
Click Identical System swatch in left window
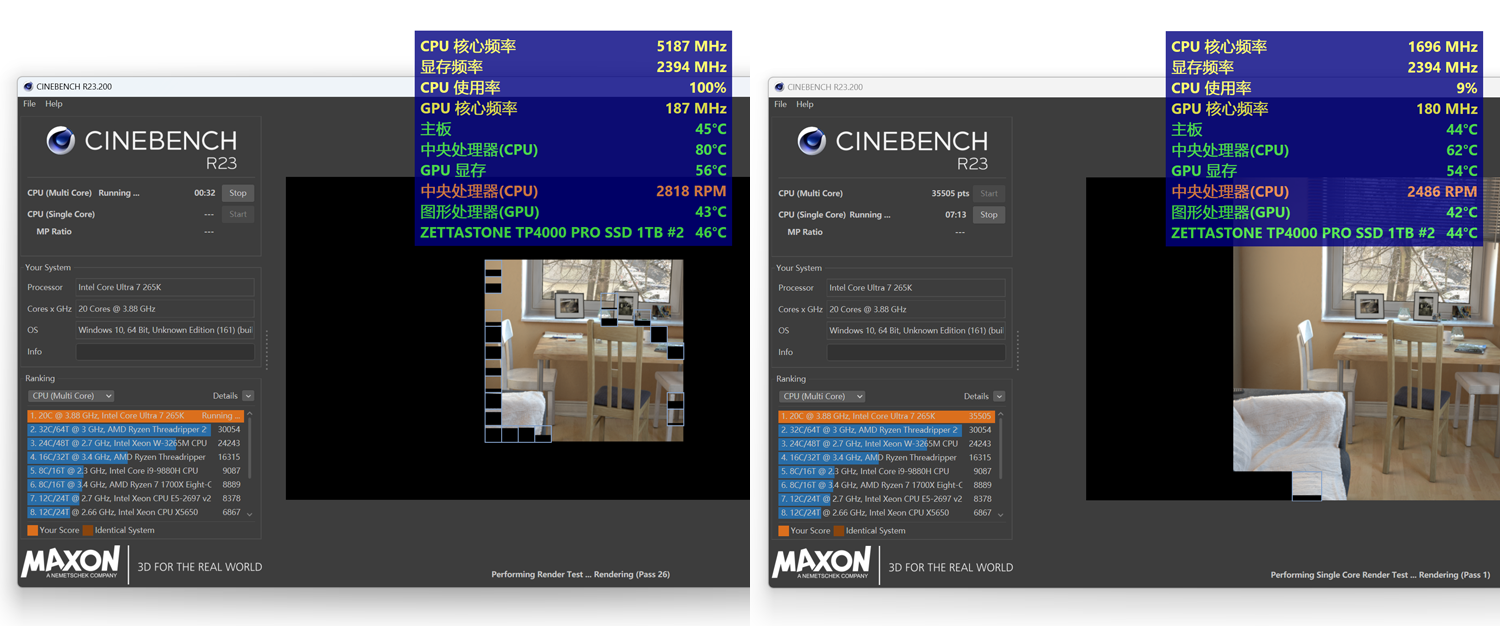(x=88, y=530)
